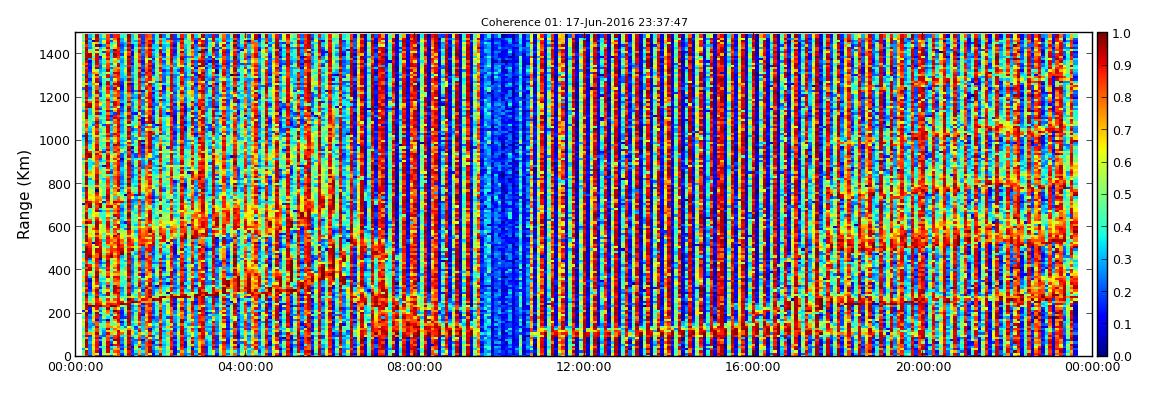Click the colorbar 0.3 tick label
This screenshot has height=407, width=1150.
click(1121, 260)
